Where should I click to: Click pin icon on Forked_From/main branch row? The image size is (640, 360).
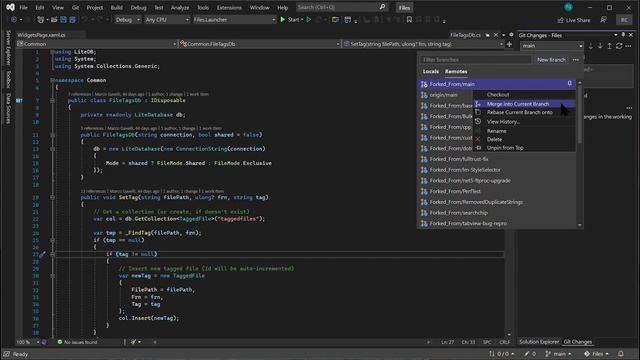(570, 84)
